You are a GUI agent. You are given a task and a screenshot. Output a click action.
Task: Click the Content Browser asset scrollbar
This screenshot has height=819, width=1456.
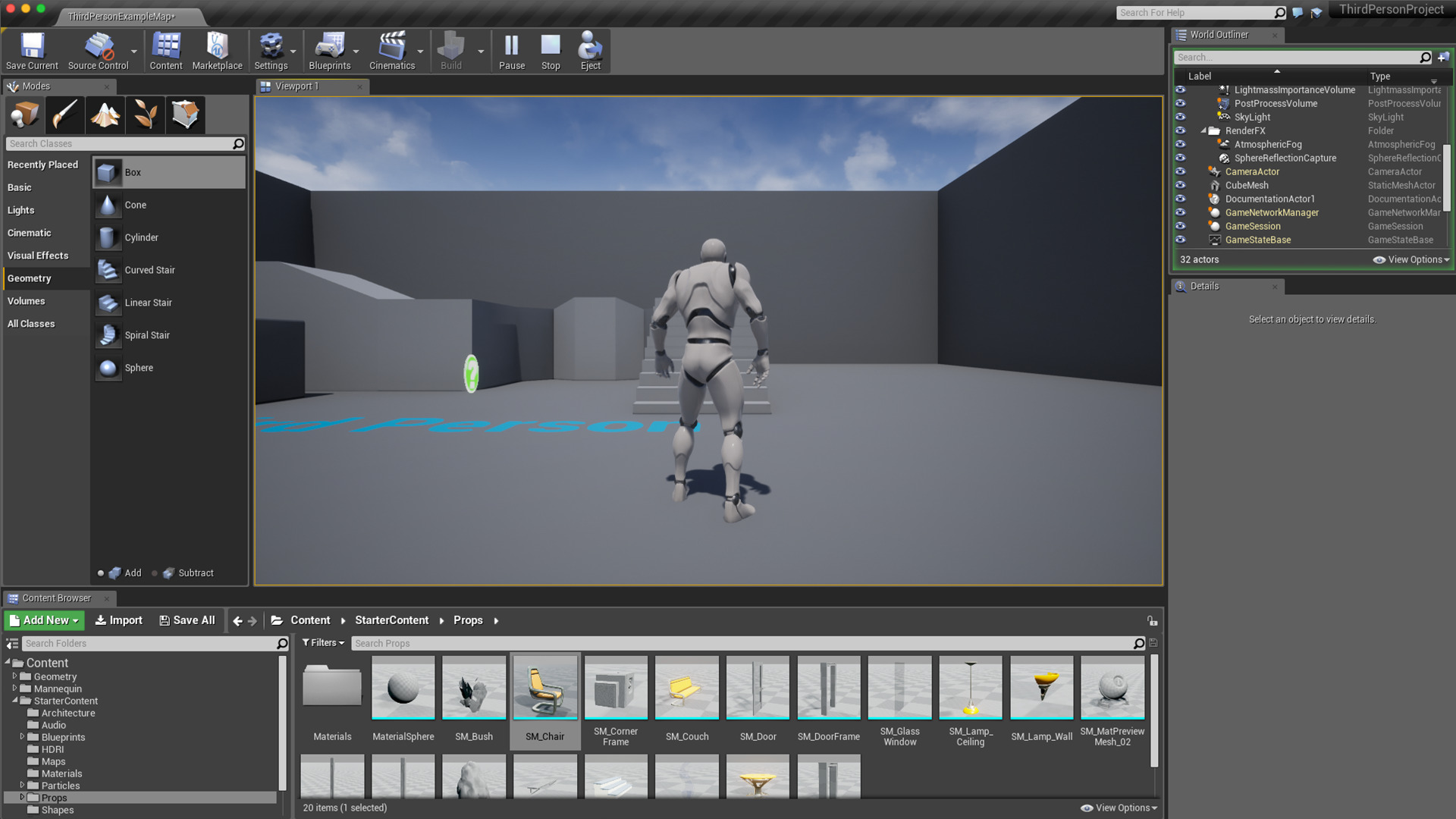coord(1154,710)
